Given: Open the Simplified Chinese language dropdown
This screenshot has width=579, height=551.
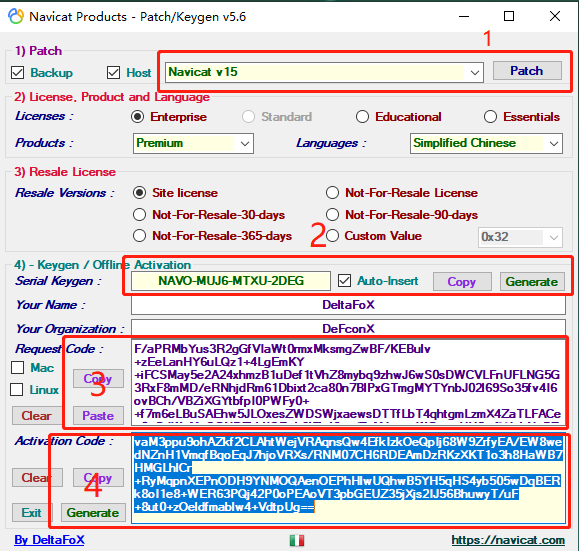Looking at the screenshot, I should 486,143.
